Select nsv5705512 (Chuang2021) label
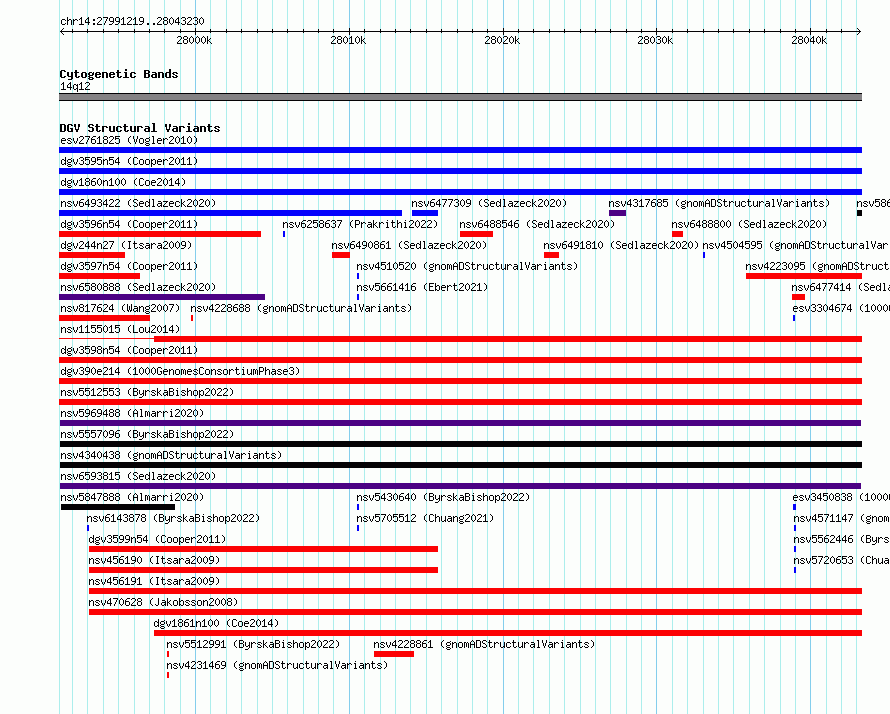 click(x=425, y=518)
